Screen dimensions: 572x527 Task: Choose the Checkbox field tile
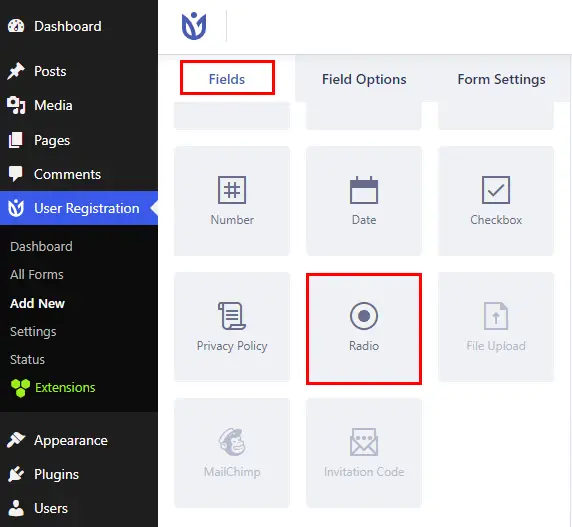(x=496, y=201)
